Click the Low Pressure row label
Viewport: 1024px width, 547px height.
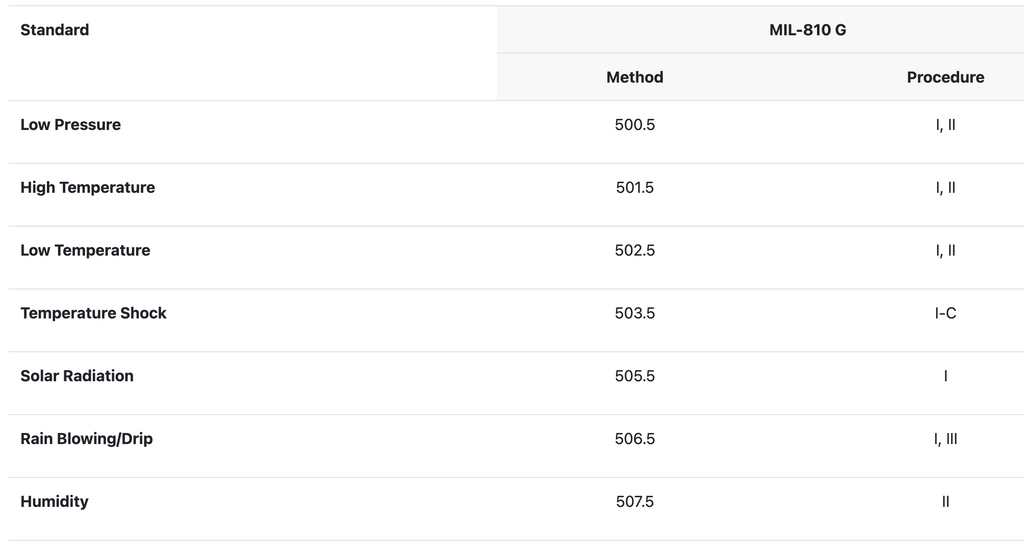pos(70,125)
